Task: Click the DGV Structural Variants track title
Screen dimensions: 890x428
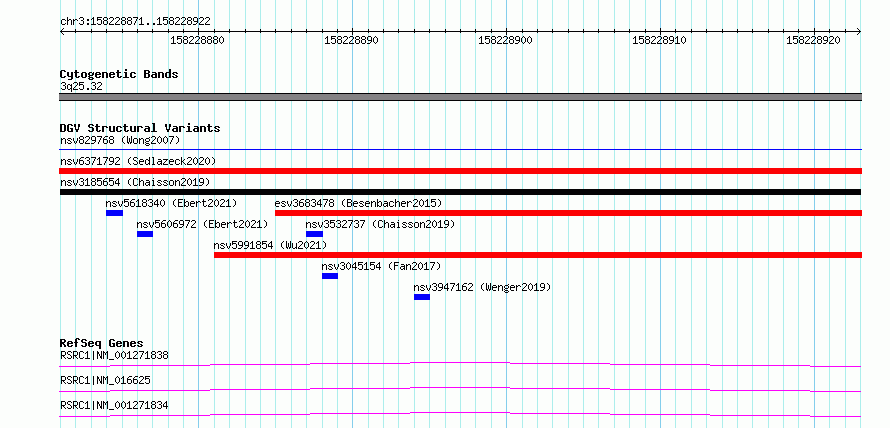Action: coord(140,128)
